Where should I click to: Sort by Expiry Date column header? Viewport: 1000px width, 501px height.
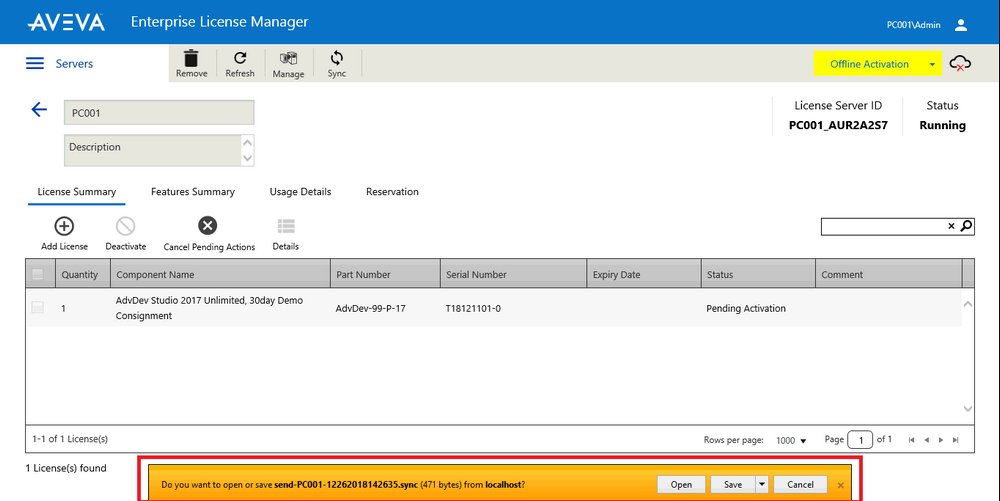644,274
